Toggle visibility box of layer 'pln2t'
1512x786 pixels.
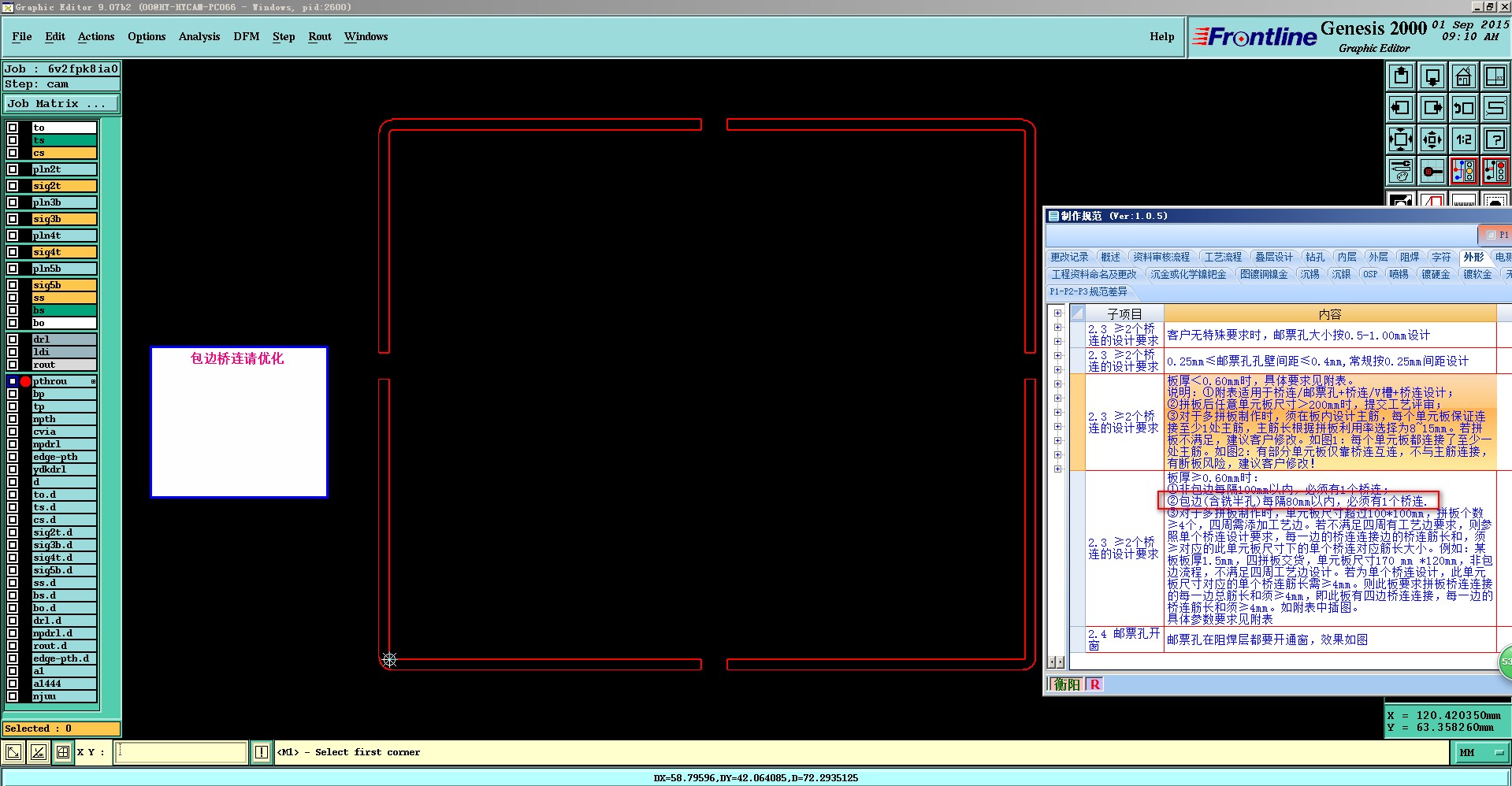tap(13, 169)
